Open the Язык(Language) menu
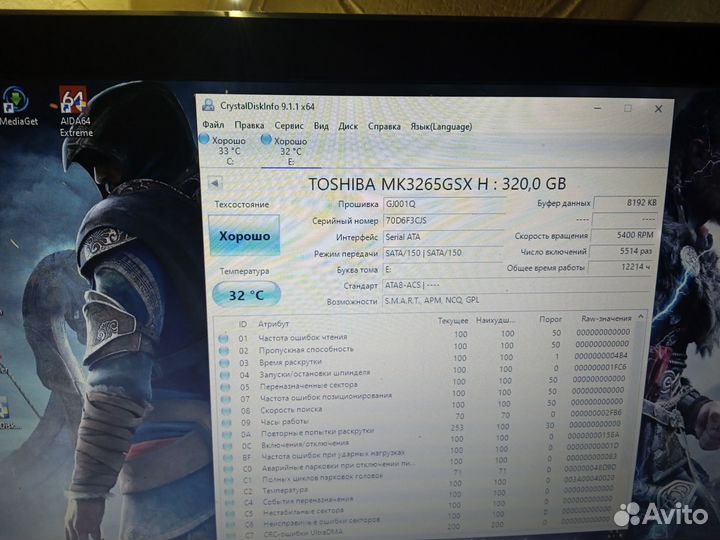Image resolution: width=720 pixels, height=540 pixels. click(441, 127)
